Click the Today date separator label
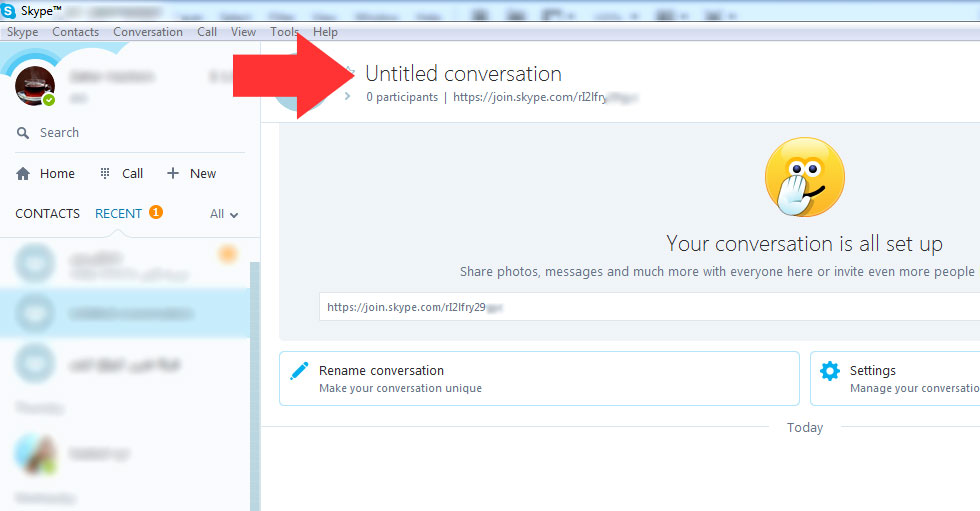This screenshot has height=511, width=980. (x=805, y=427)
